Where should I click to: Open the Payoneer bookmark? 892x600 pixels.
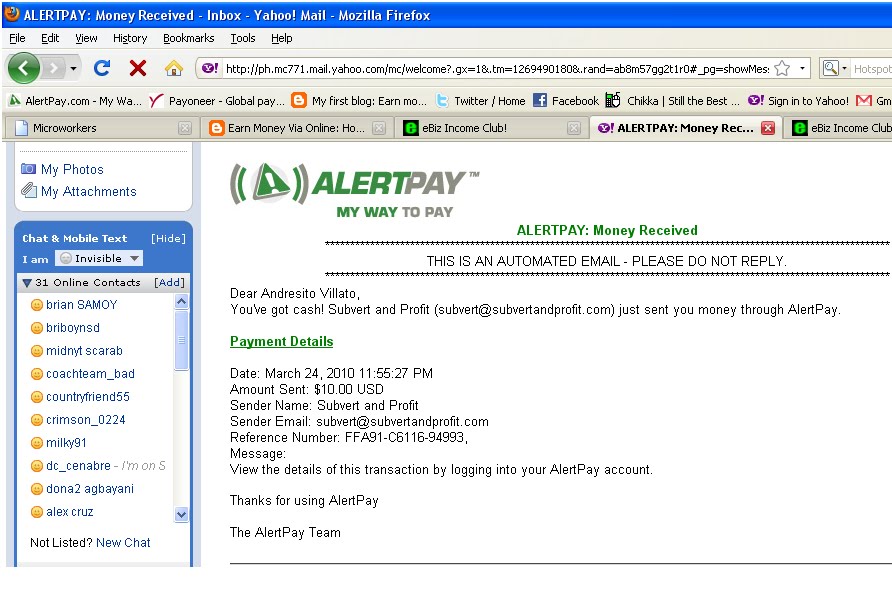point(217,101)
